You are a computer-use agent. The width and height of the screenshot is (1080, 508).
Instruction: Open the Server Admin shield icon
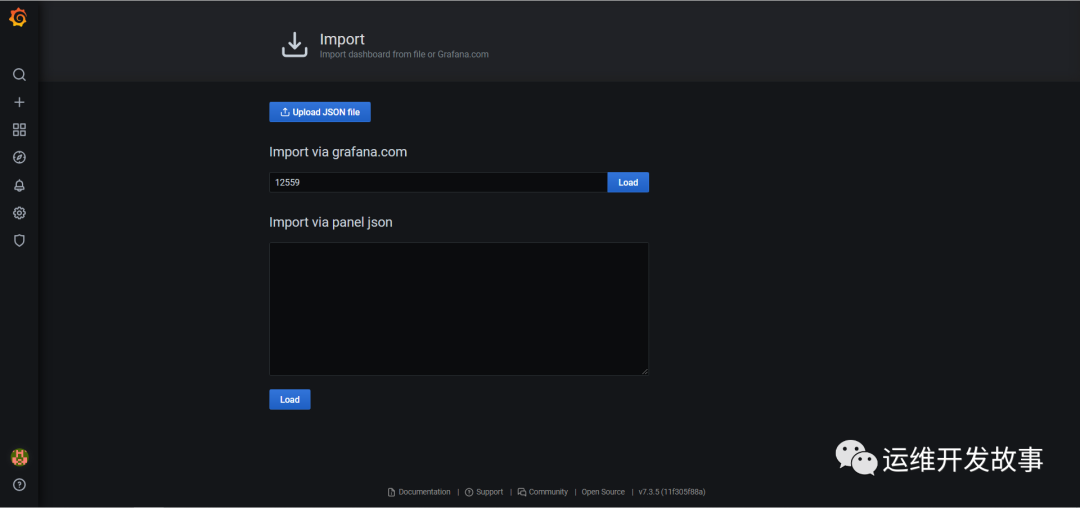19,240
